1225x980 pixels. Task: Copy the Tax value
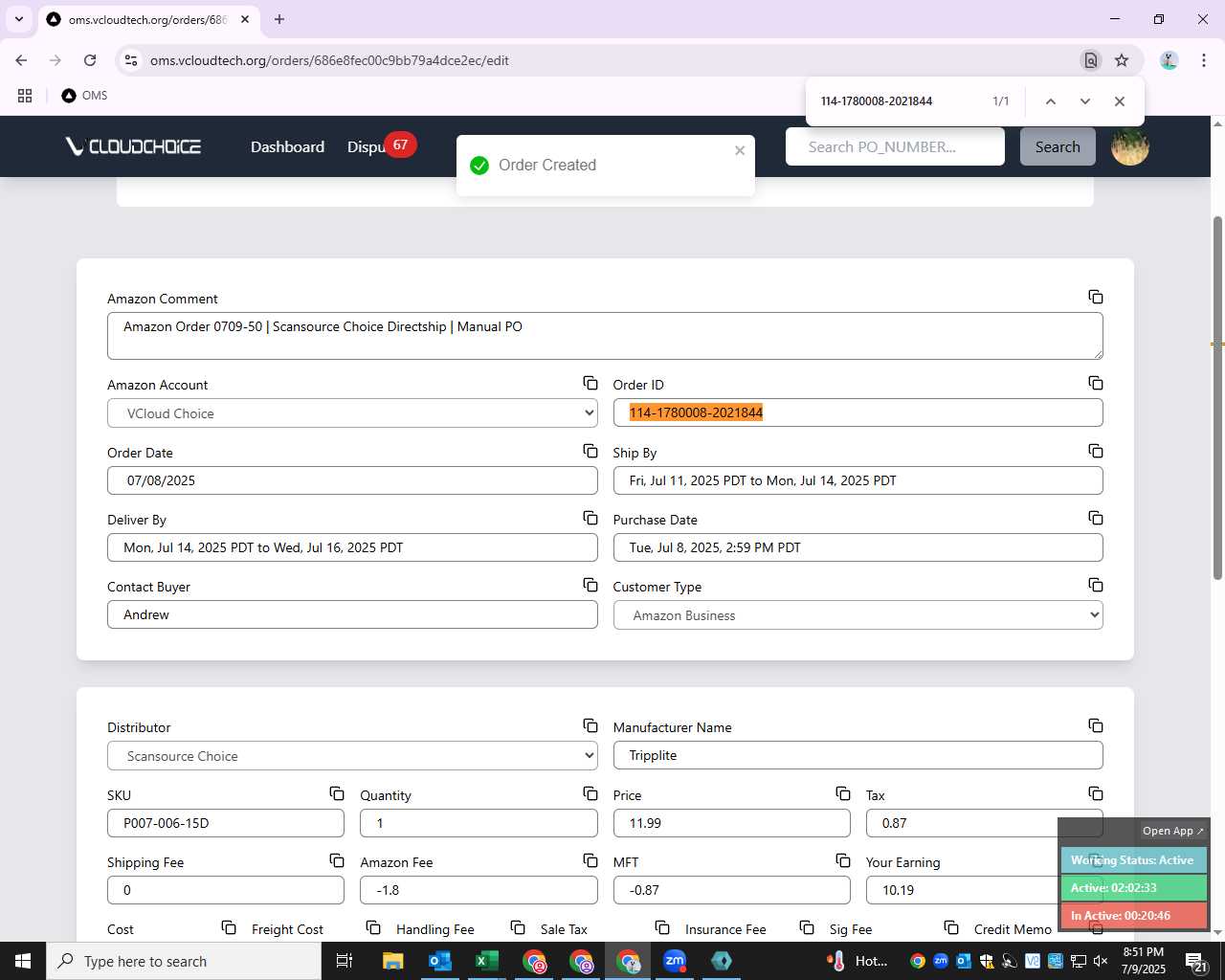point(1096,793)
